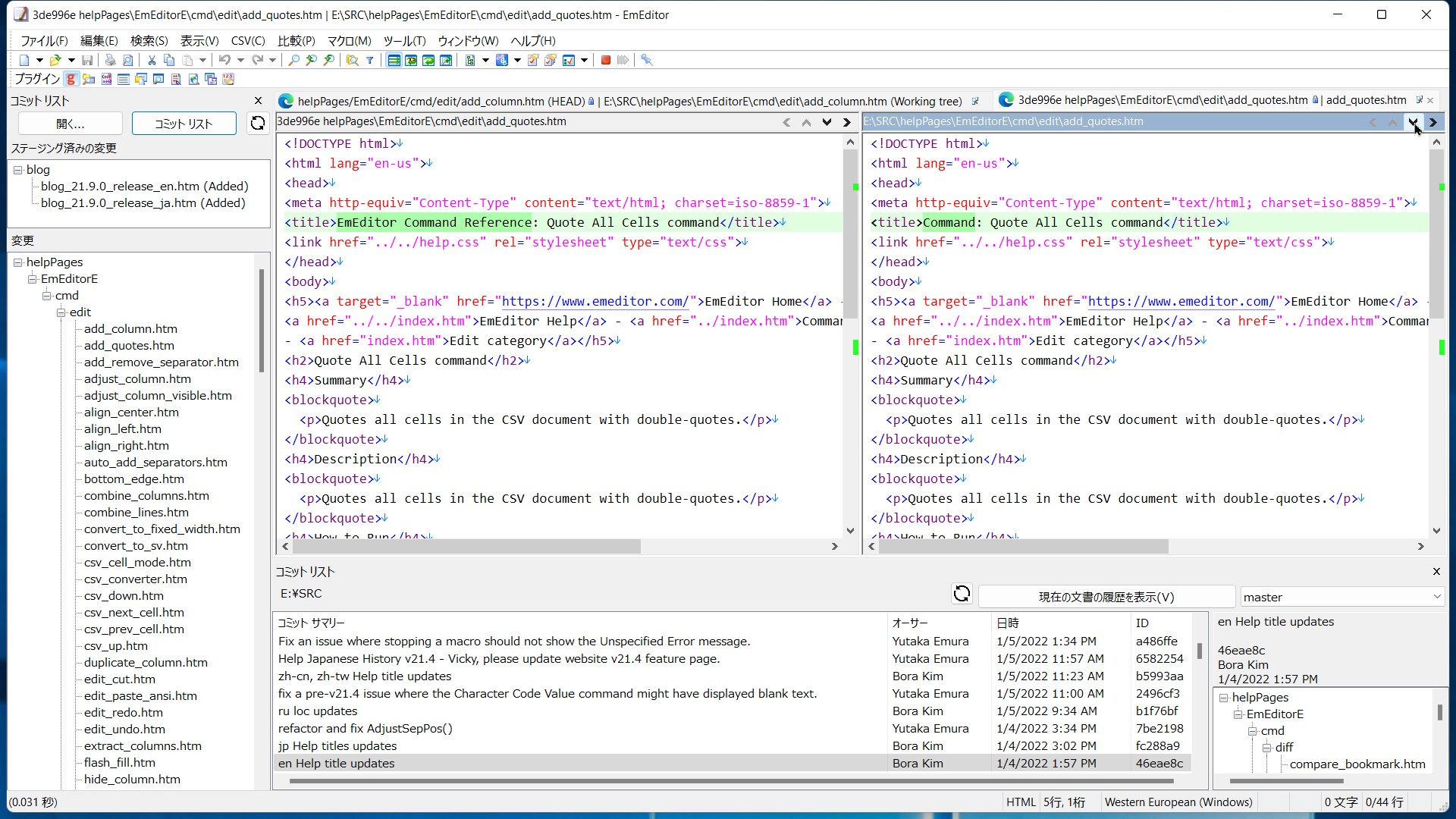The width and height of the screenshot is (1456, 819).
Task: Click the sidebar commit list refresh icon
Action: pos(258,123)
